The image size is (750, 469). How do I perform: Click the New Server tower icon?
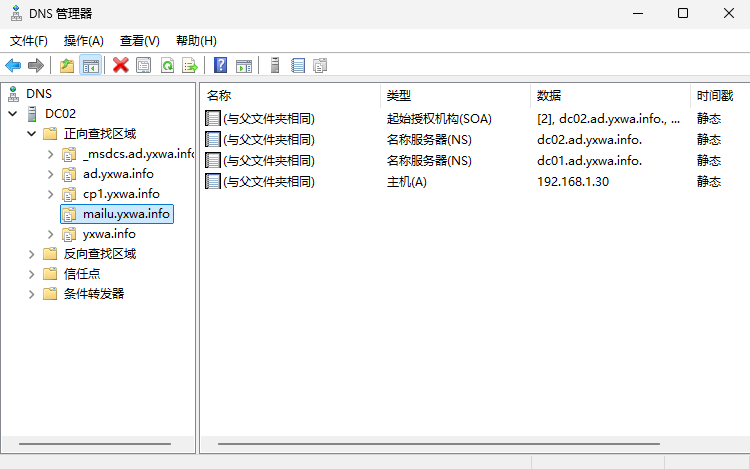[x=274, y=66]
